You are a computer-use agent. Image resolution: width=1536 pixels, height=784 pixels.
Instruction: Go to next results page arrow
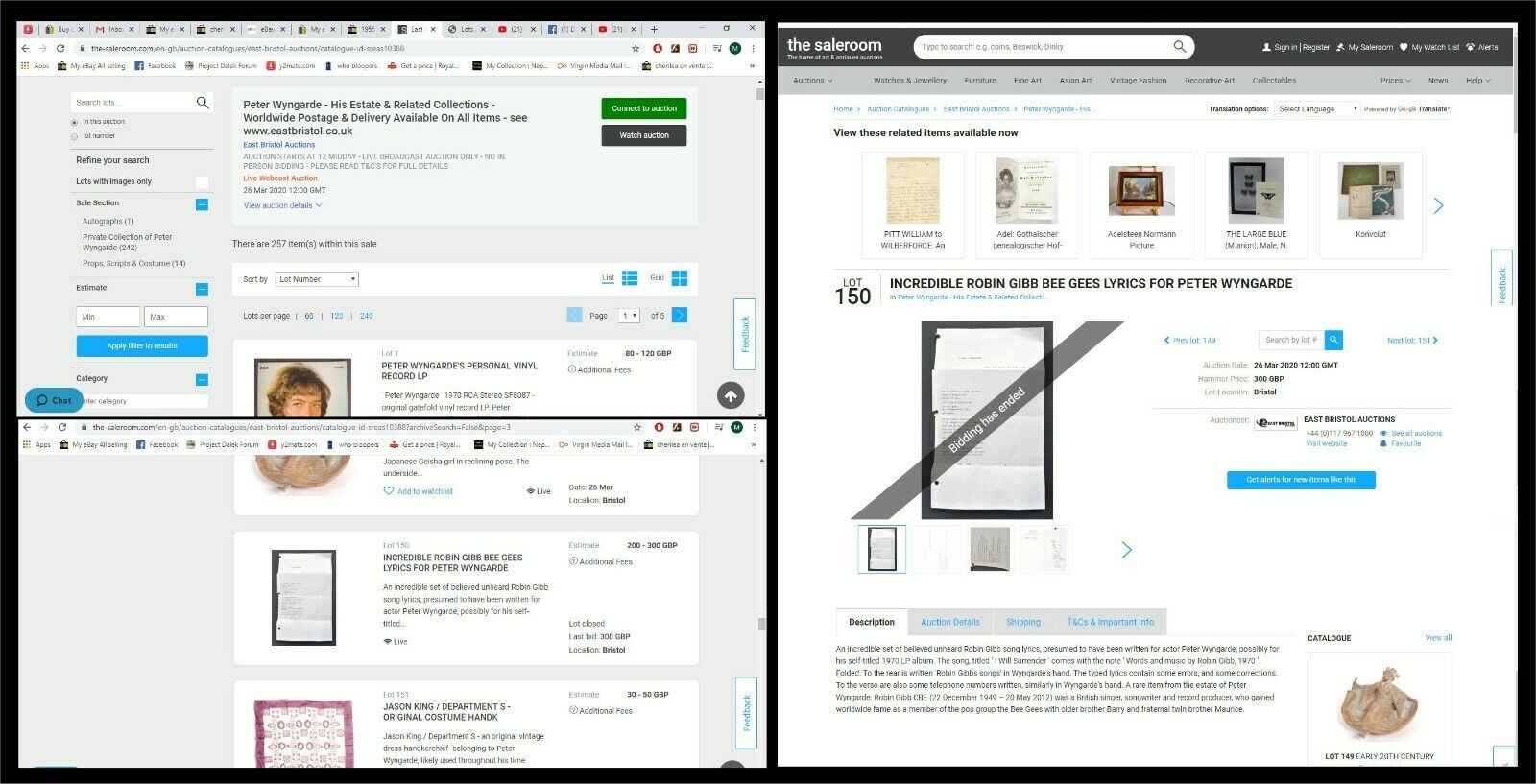[680, 315]
